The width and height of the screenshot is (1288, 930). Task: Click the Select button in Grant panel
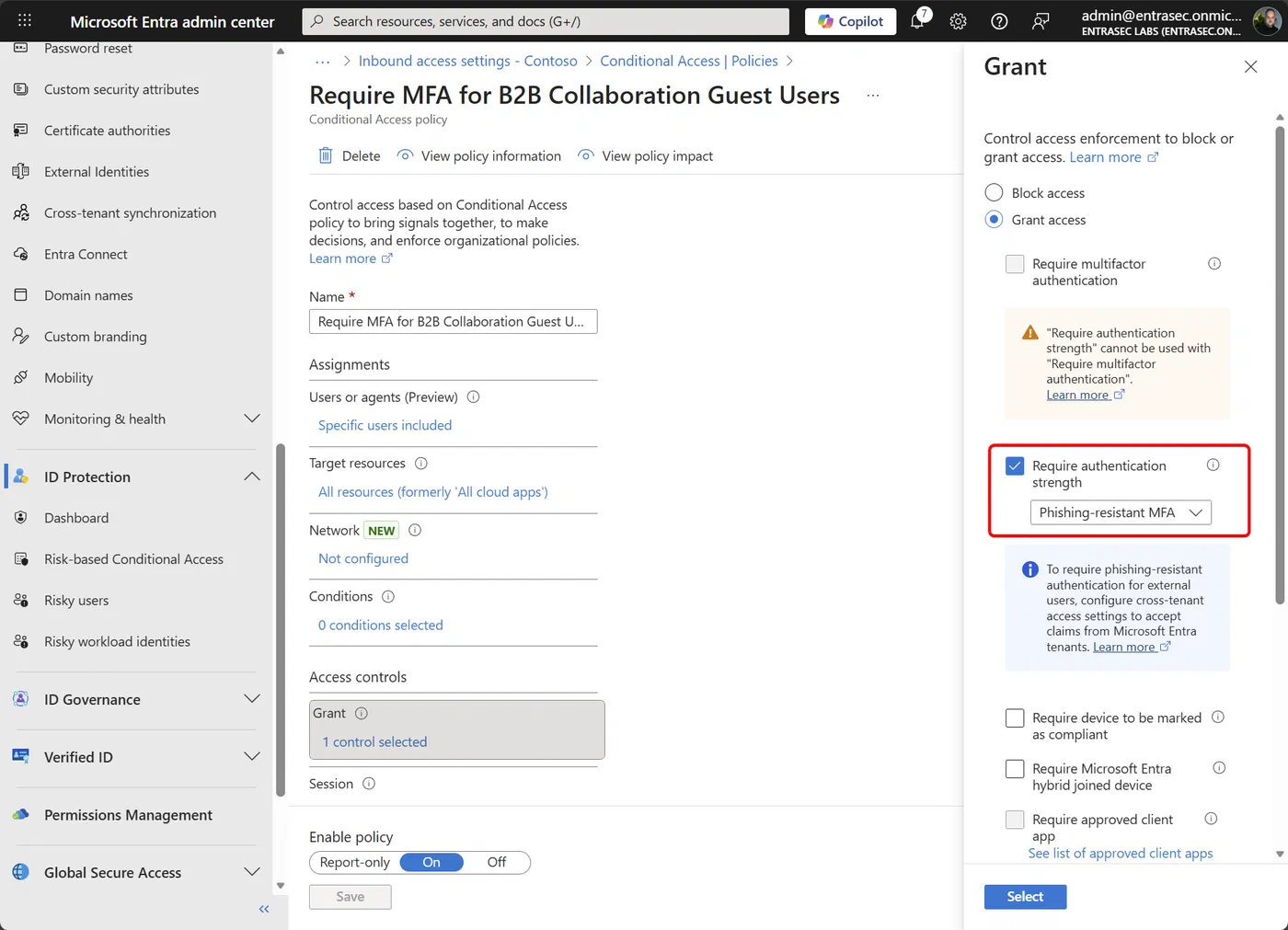pyautogui.click(x=1025, y=897)
